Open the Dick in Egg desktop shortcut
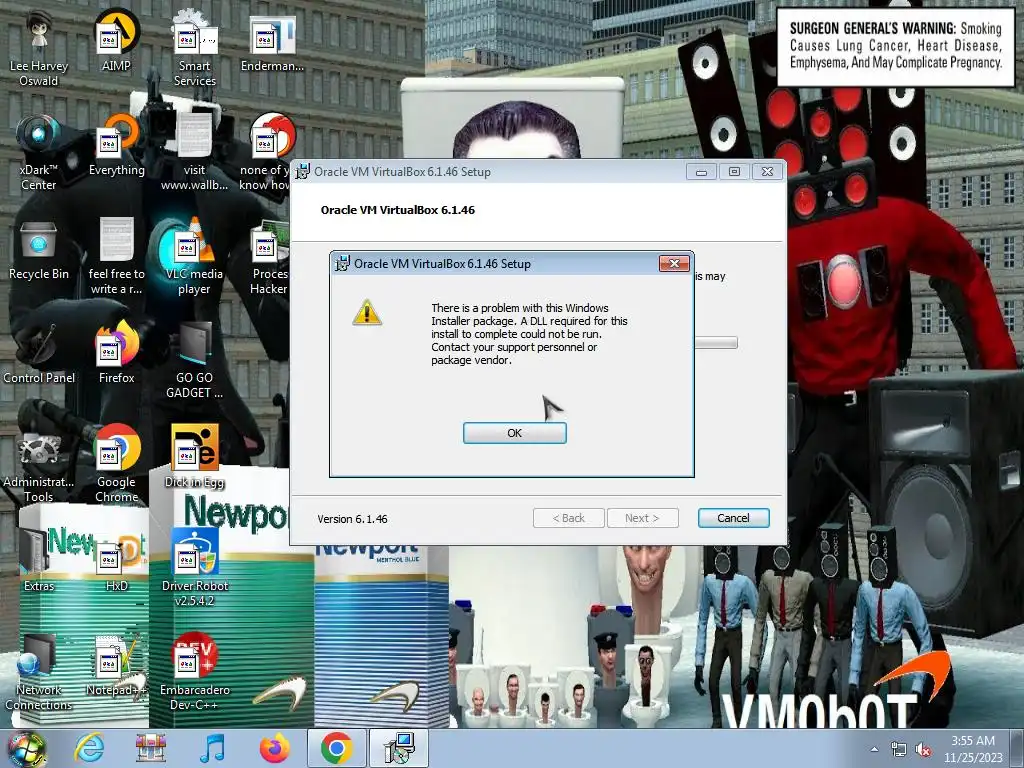Image resolution: width=1024 pixels, height=768 pixels. [x=195, y=457]
